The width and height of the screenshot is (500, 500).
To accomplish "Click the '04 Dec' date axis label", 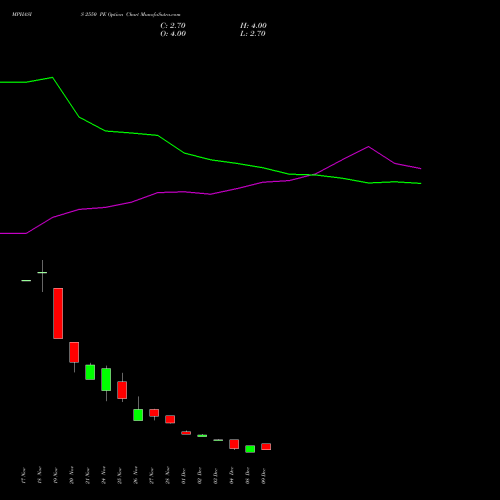I will coord(231,476).
